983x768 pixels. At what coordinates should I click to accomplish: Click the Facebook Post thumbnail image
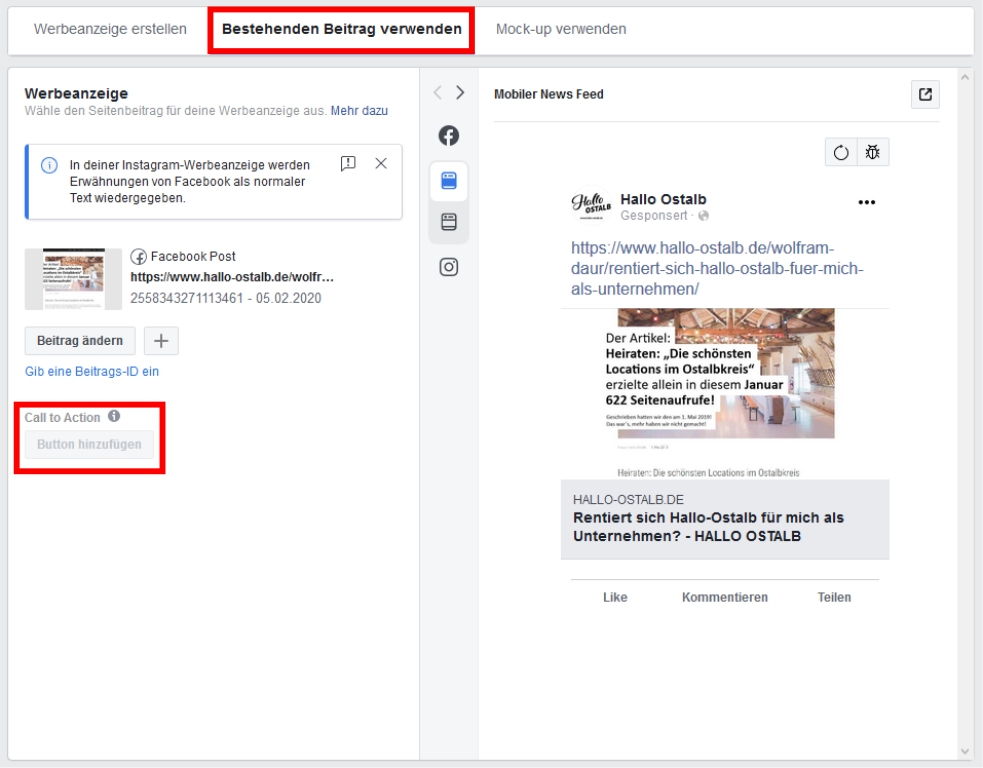[73, 278]
